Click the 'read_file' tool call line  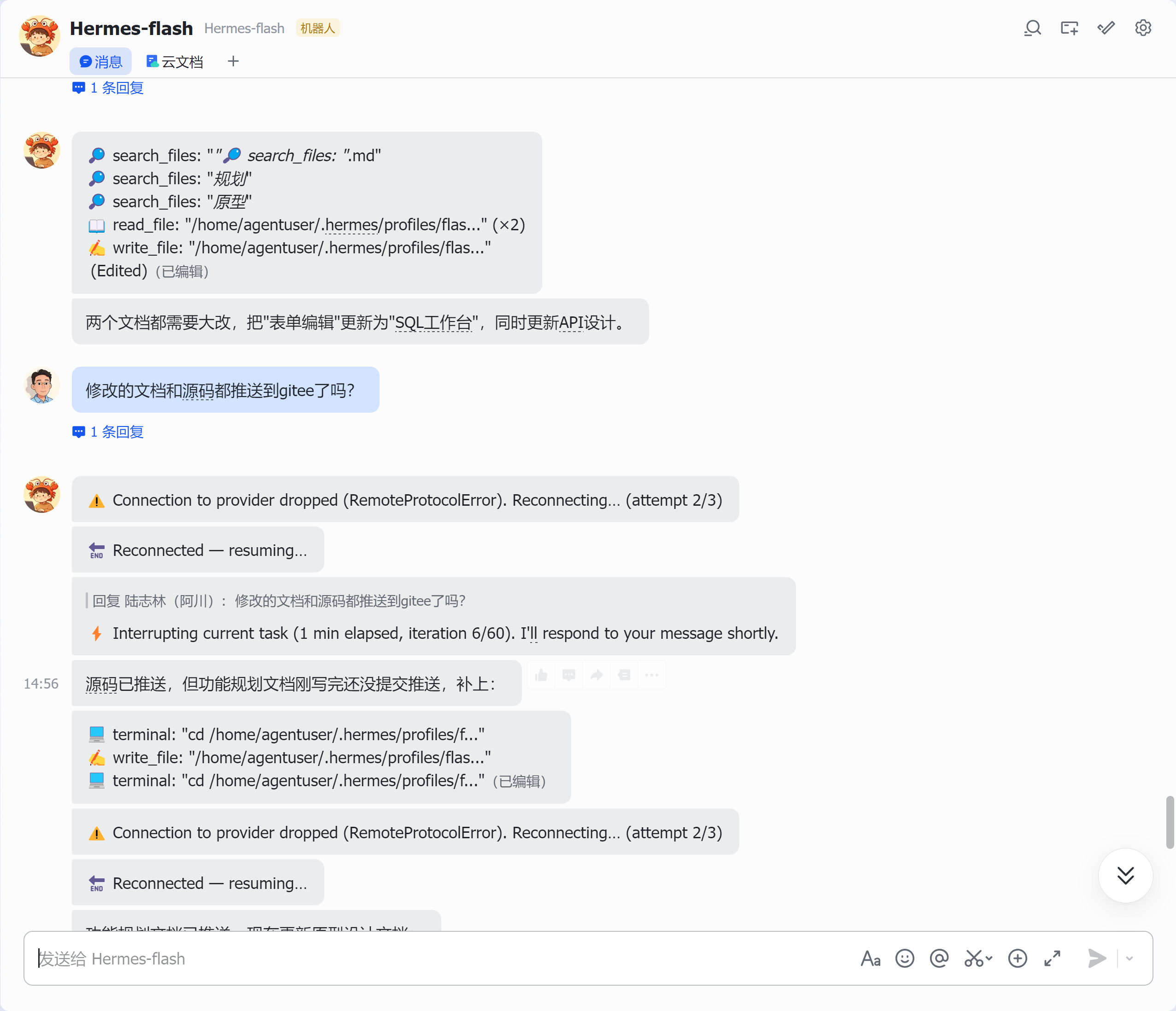pos(307,224)
